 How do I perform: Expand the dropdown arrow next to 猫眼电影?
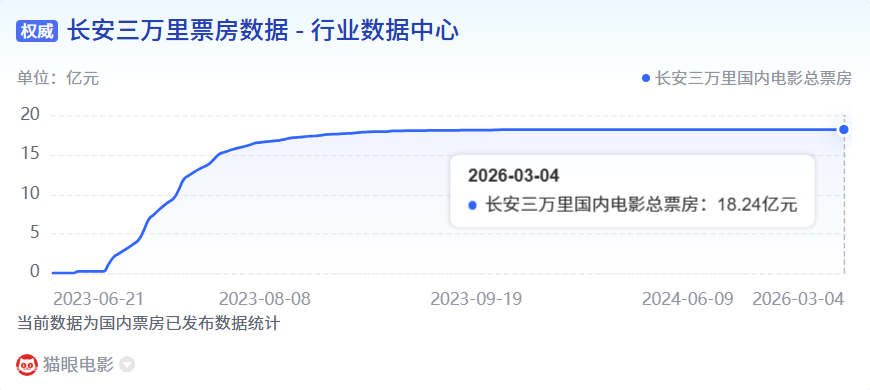127,365
